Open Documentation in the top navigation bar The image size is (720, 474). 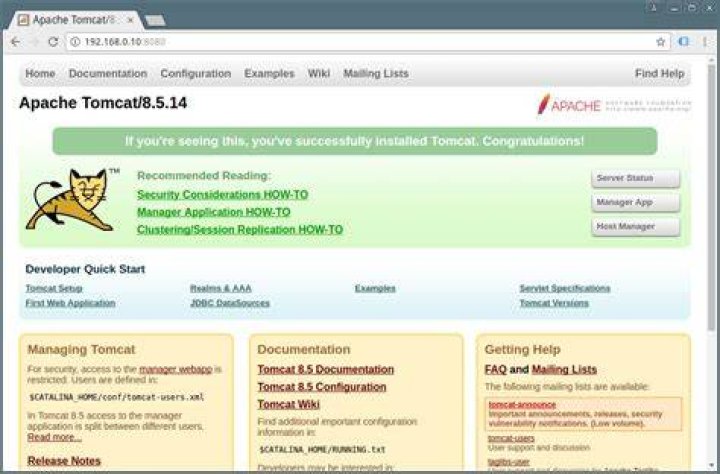(108, 73)
